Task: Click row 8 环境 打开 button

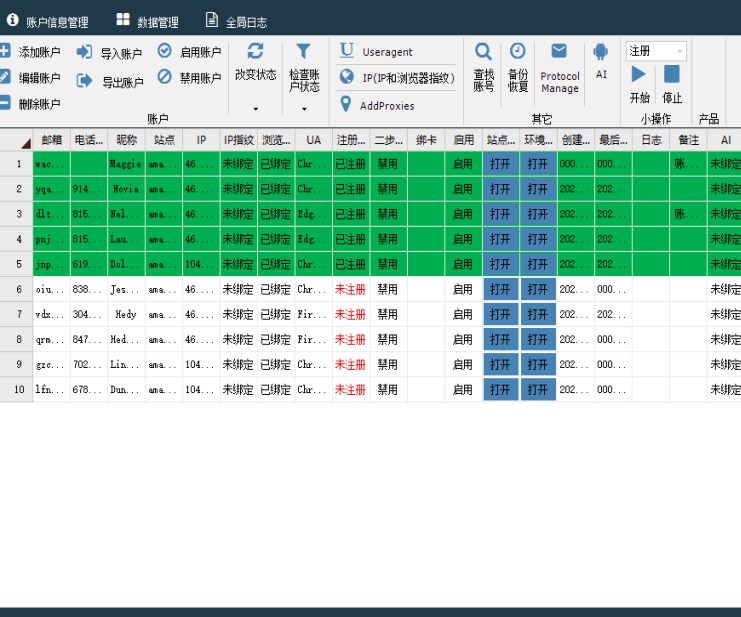Action: (538, 339)
